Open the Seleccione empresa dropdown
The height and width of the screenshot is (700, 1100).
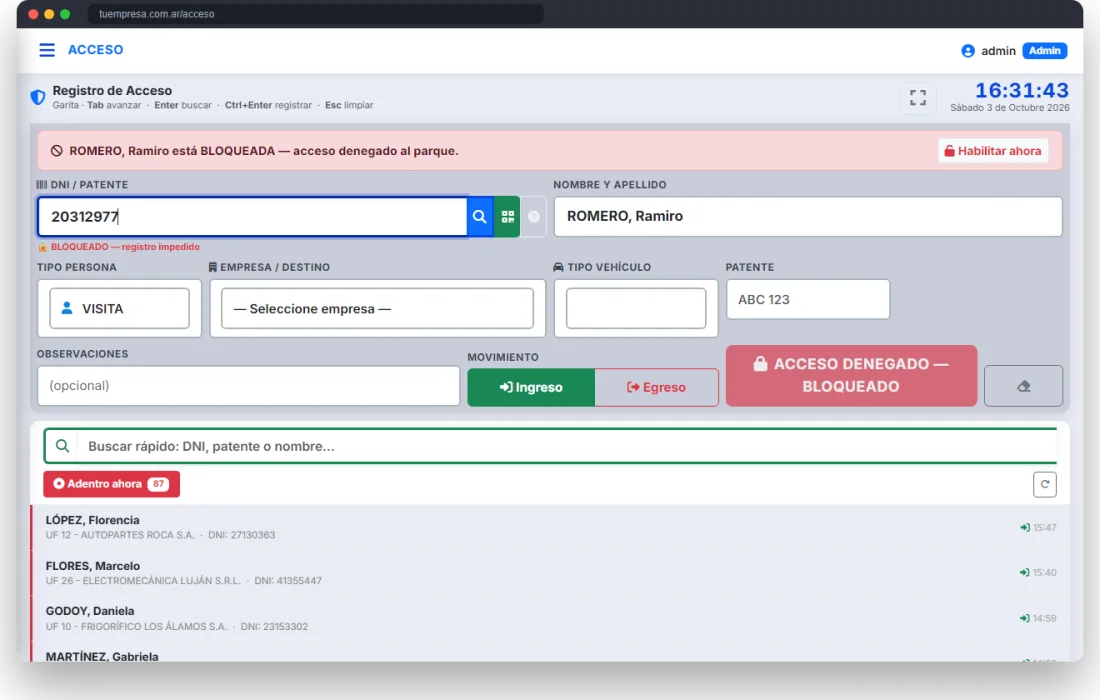377,308
